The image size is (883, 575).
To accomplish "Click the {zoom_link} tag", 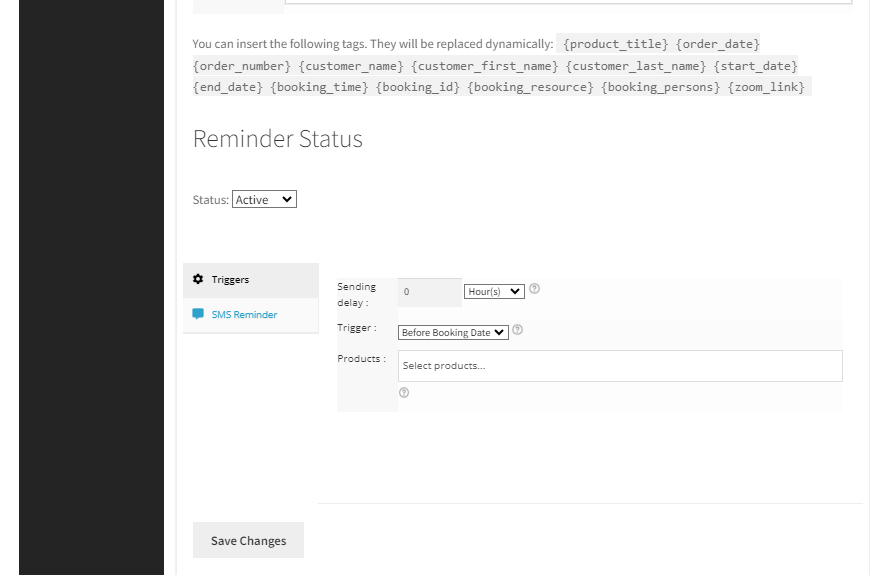I will coord(766,87).
